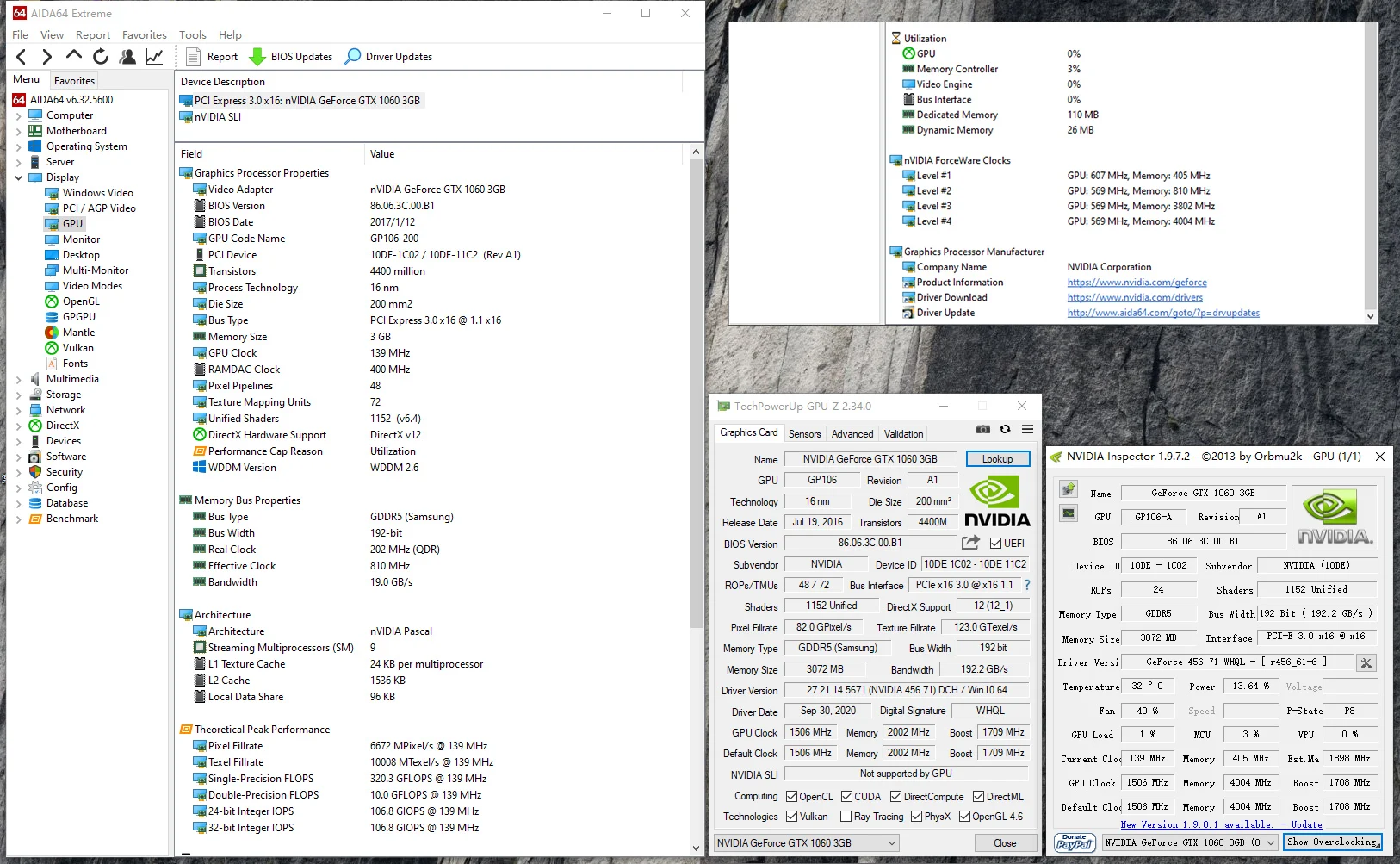This screenshot has height=864, width=1400.
Task: Click top-left icon in NVIDIA Inspector
Action: point(1069,489)
